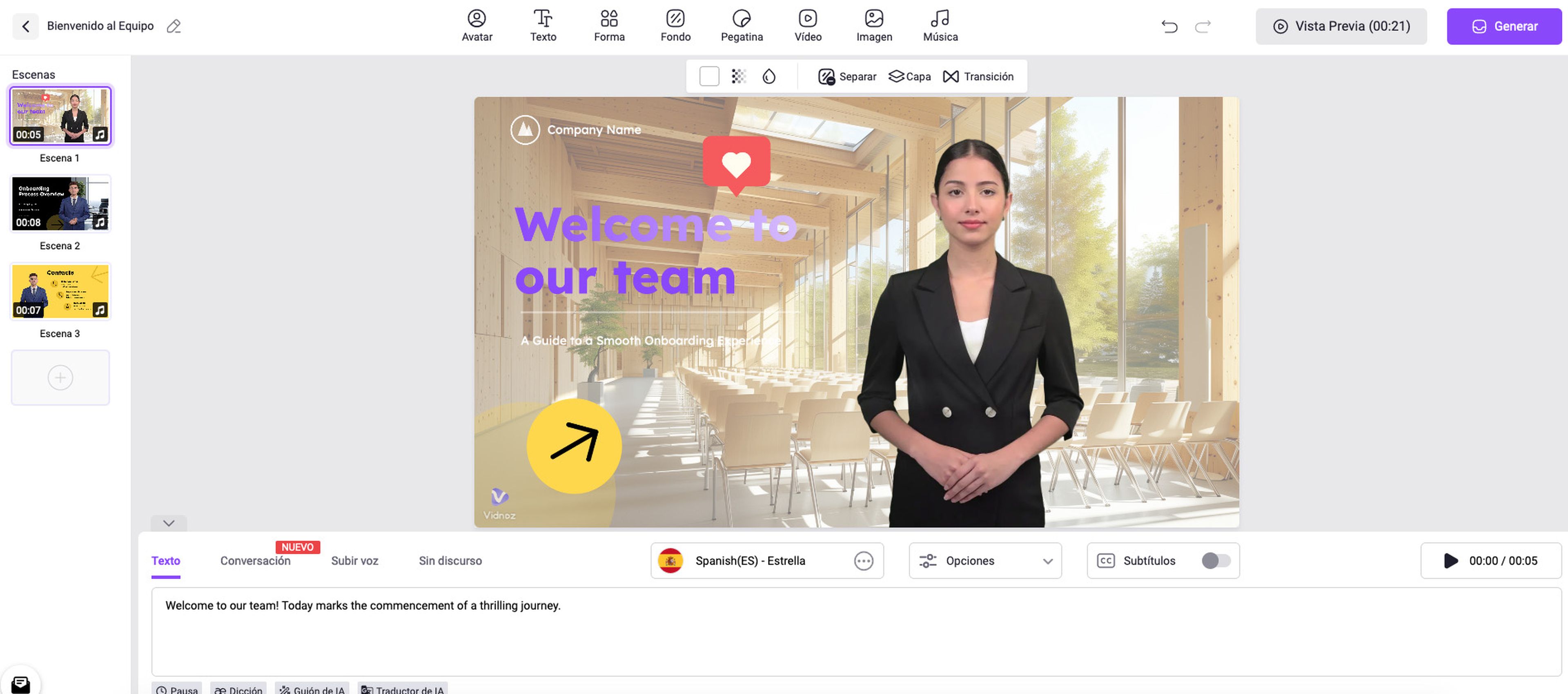Toggle the Subtítulos switch

(x=1216, y=561)
